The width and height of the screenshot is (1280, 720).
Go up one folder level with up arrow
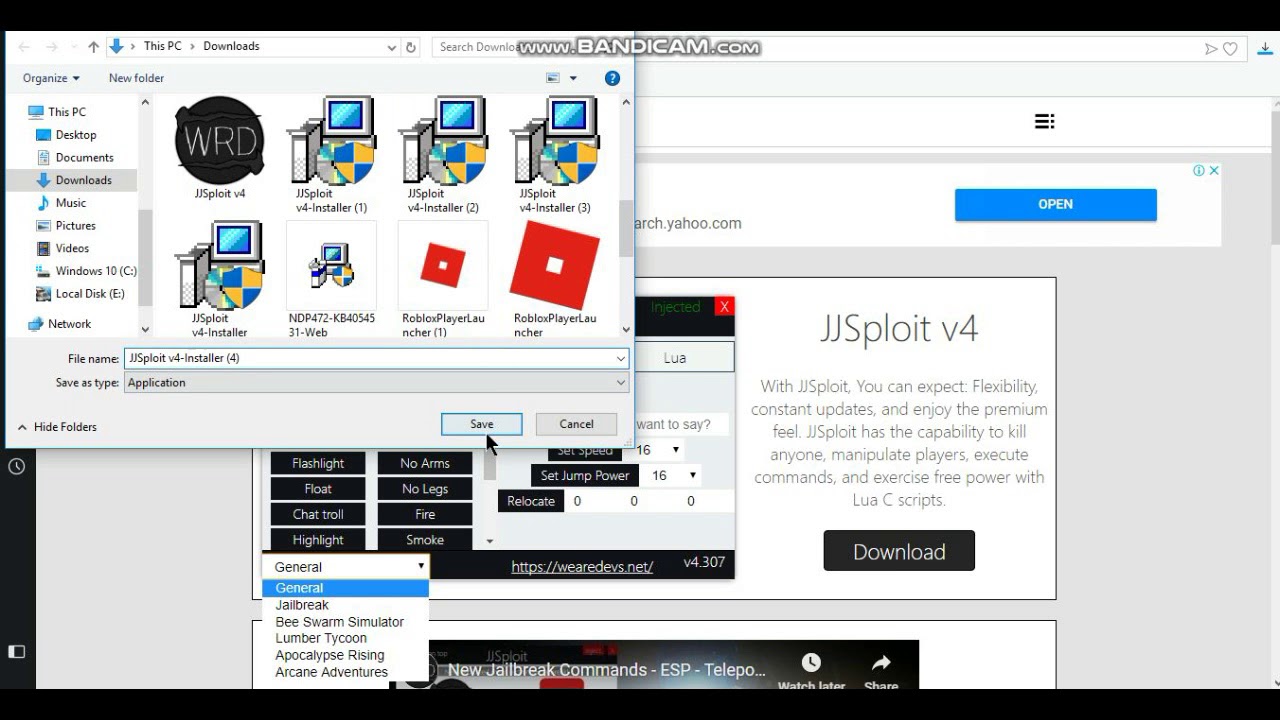coord(93,47)
